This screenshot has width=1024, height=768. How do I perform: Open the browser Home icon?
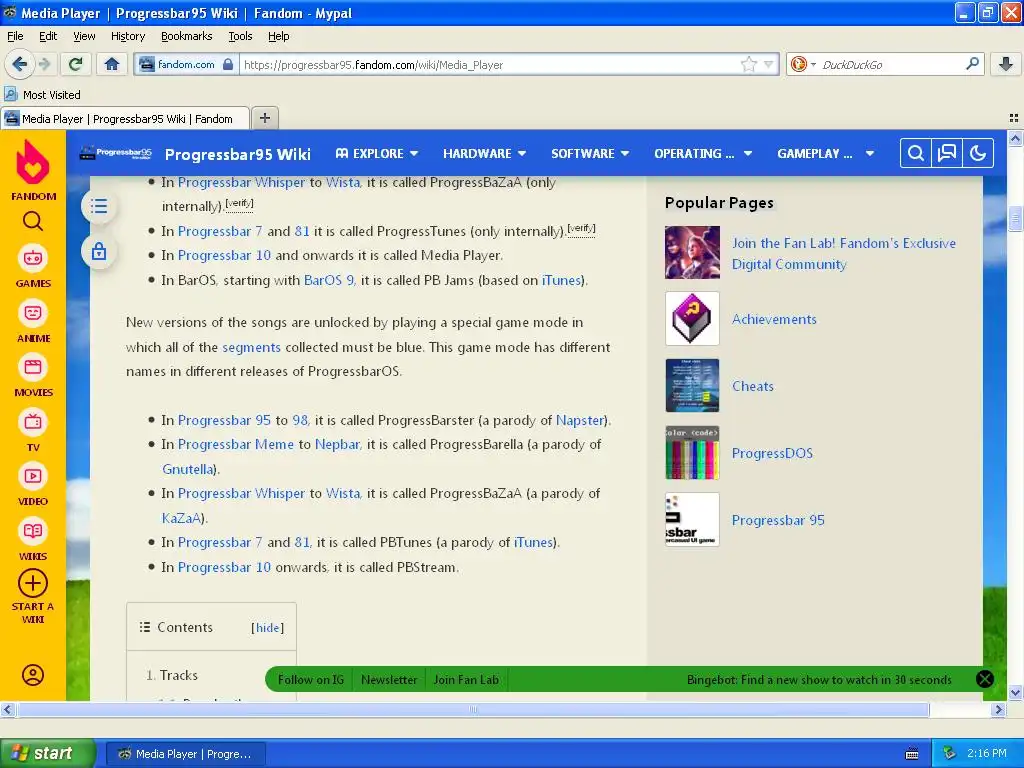[112, 64]
